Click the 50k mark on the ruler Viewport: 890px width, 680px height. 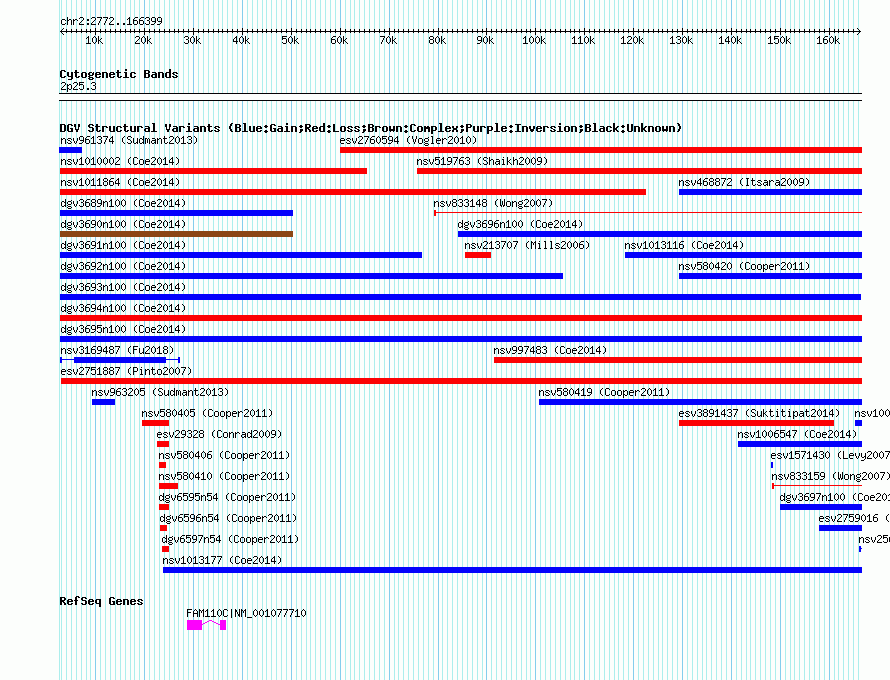pos(290,40)
